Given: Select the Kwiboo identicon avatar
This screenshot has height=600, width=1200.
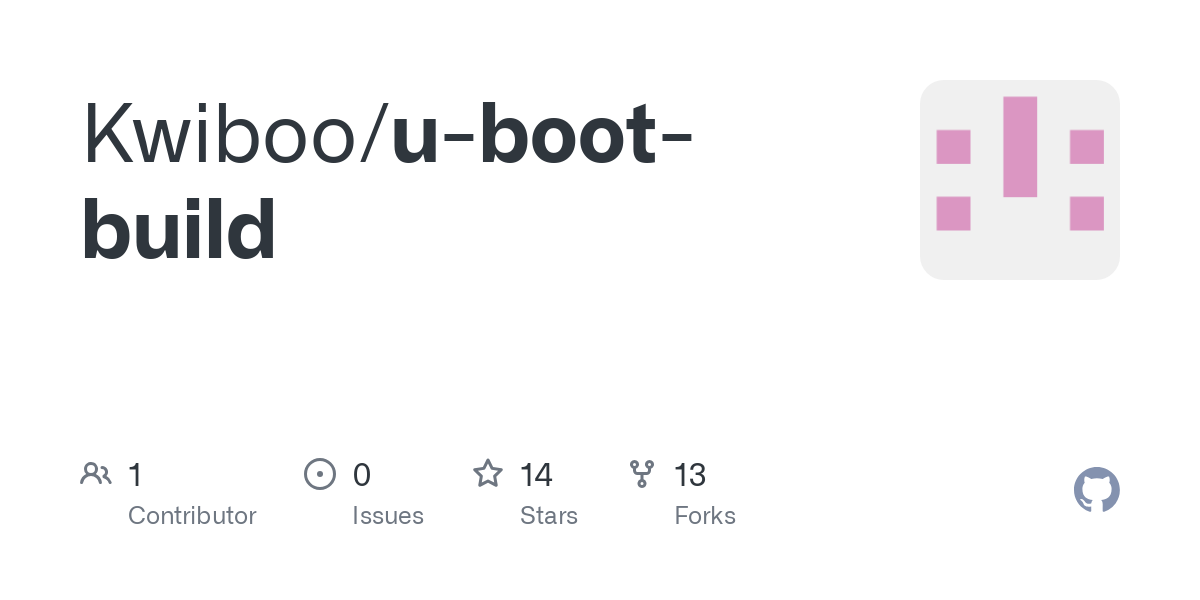Looking at the screenshot, I should click(1020, 180).
